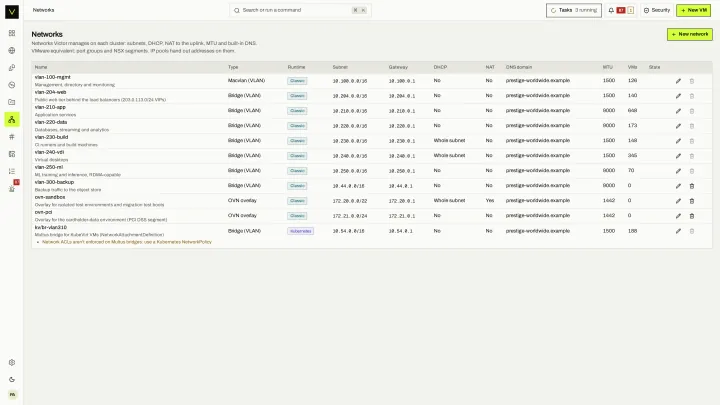The width and height of the screenshot is (720, 405).
Task: Click the Gateway column header
Action: pyautogui.click(x=398, y=67)
